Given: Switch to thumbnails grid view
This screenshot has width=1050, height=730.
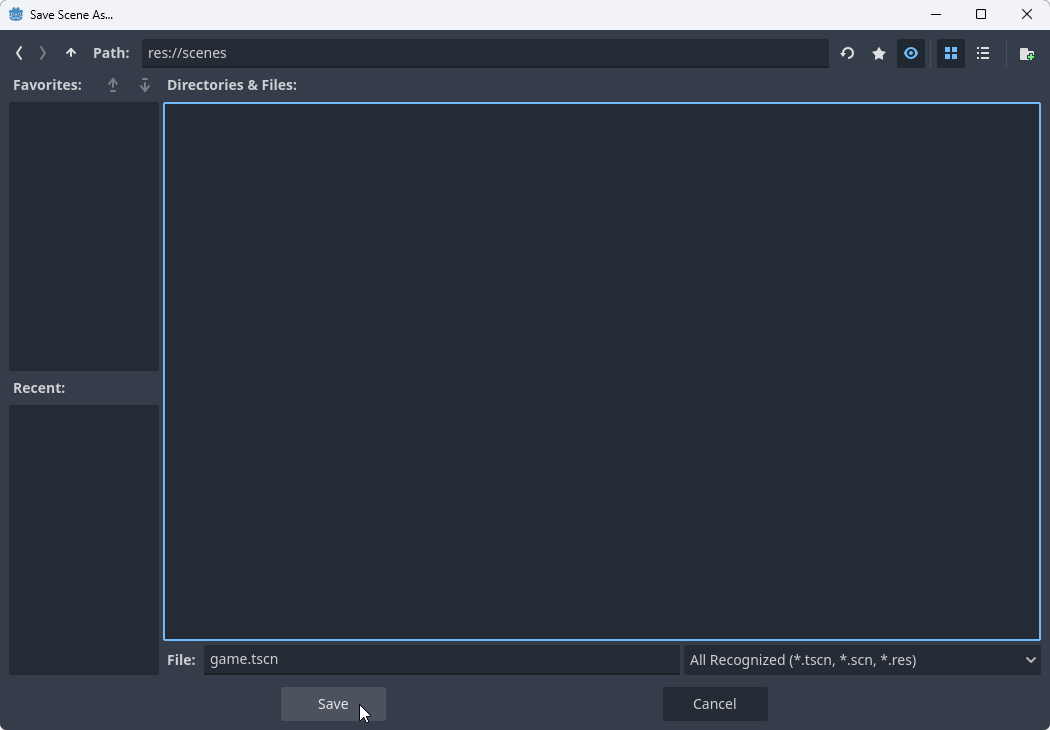Looking at the screenshot, I should pyautogui.click(x=951, y=53).
